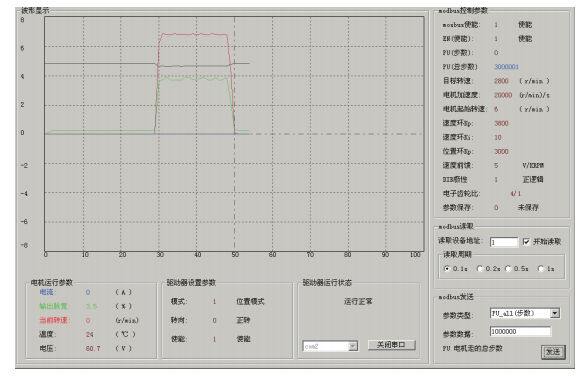Click the blue 电流 legend label

click(48, 292)
